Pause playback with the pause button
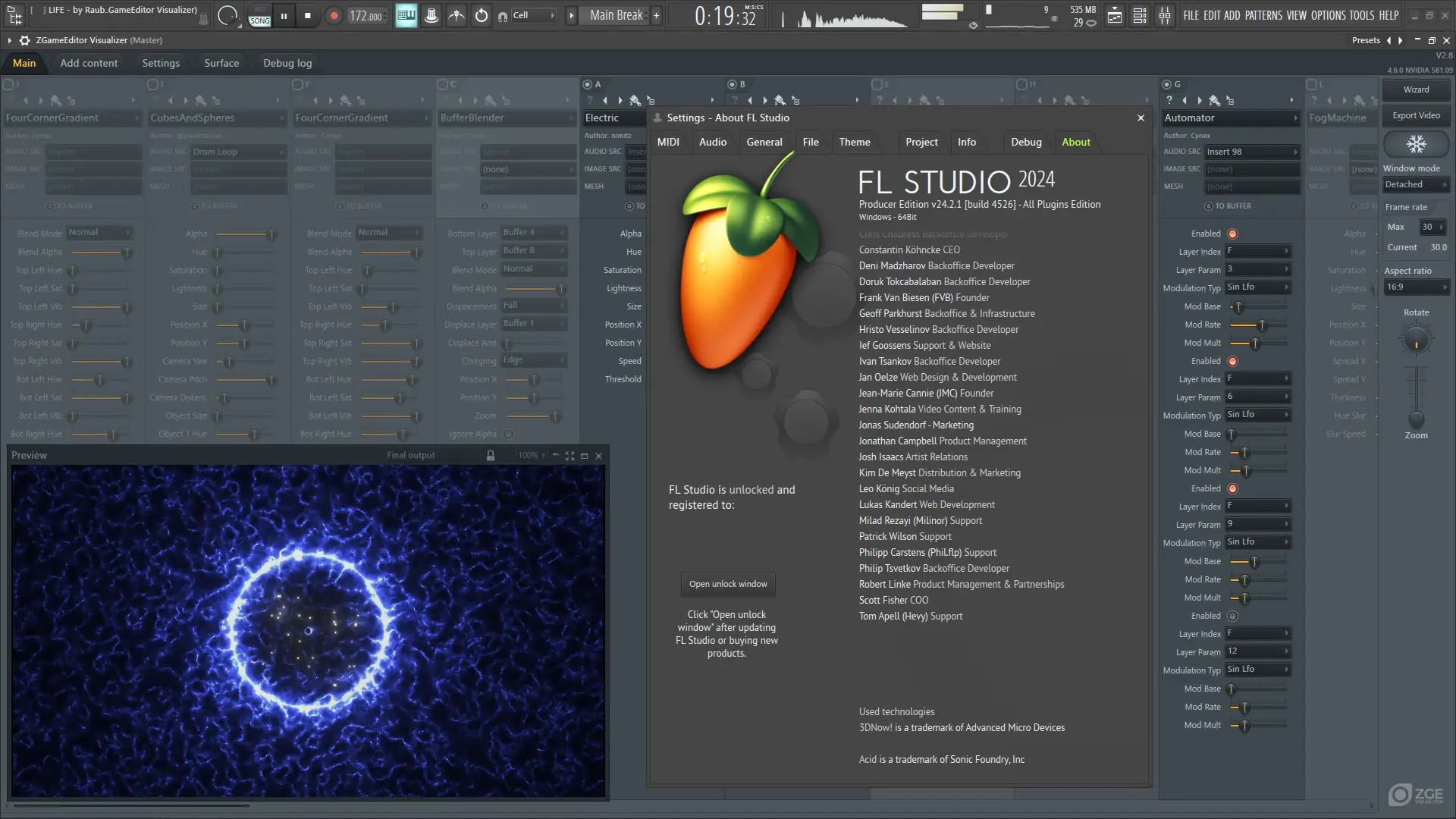Viewport: 1456px width, 819px height. click(284, 15)
